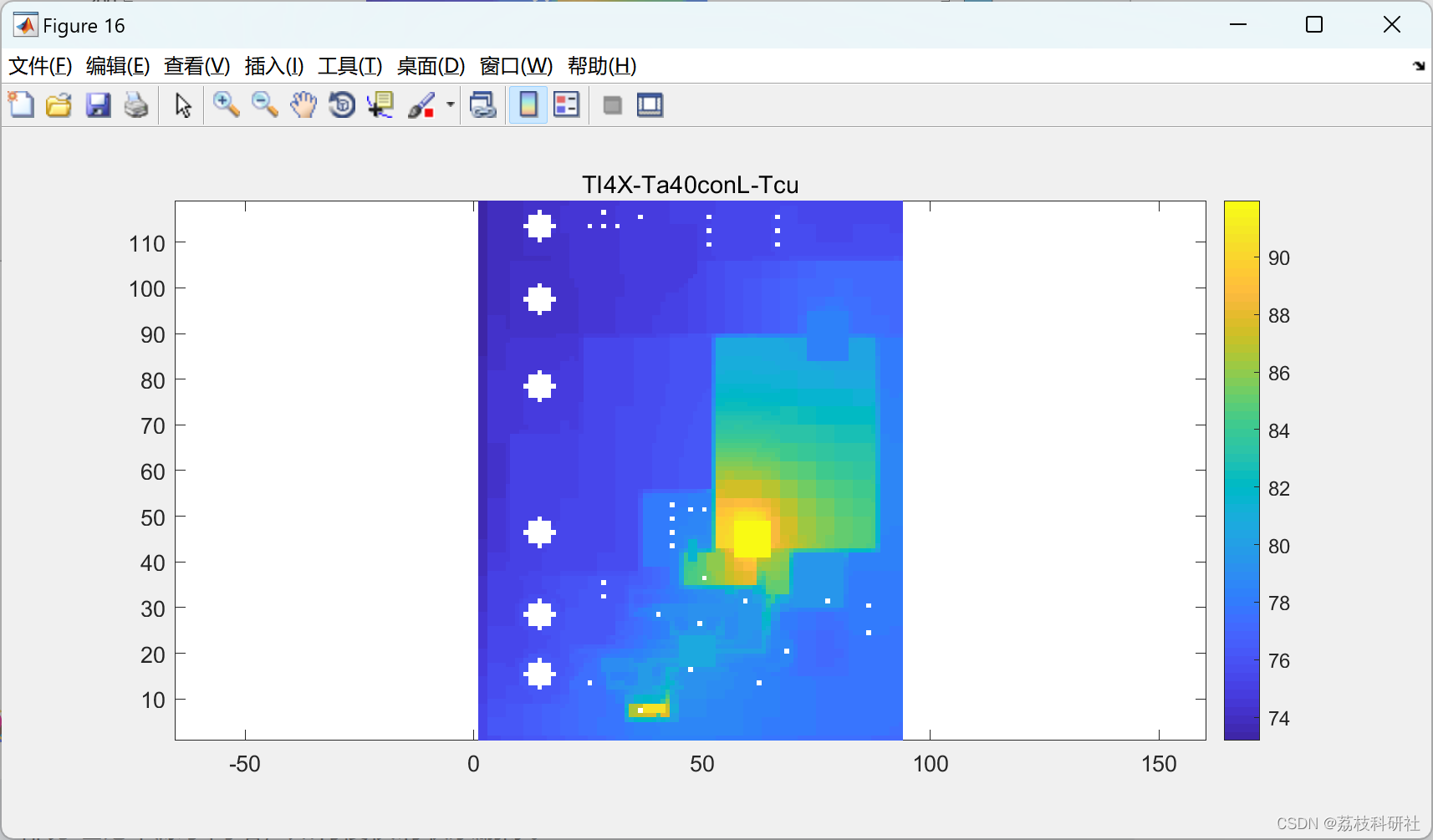Expand the Brush tool color dropdown arrow
Screen dimensions: 1433x840
point(450,105)
